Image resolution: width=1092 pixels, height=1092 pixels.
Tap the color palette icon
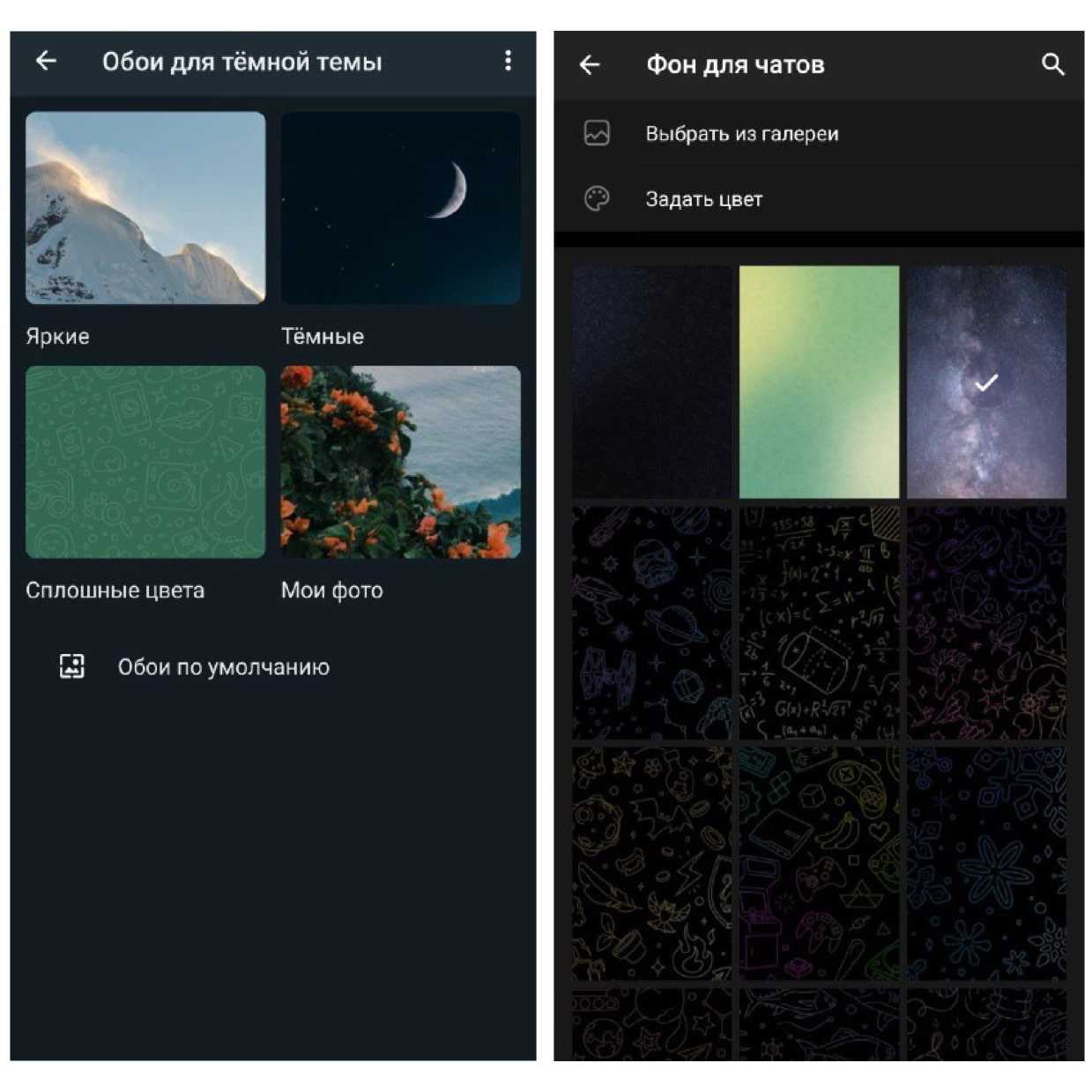click(x=597, y=198)
